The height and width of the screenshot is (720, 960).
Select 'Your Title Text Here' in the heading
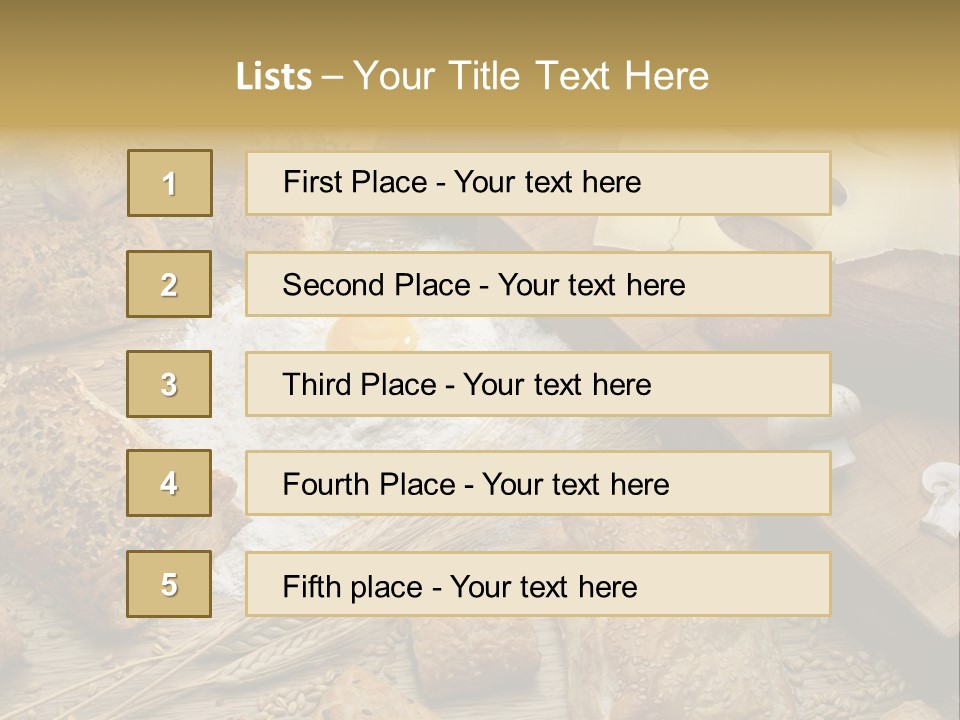(531, 76)
